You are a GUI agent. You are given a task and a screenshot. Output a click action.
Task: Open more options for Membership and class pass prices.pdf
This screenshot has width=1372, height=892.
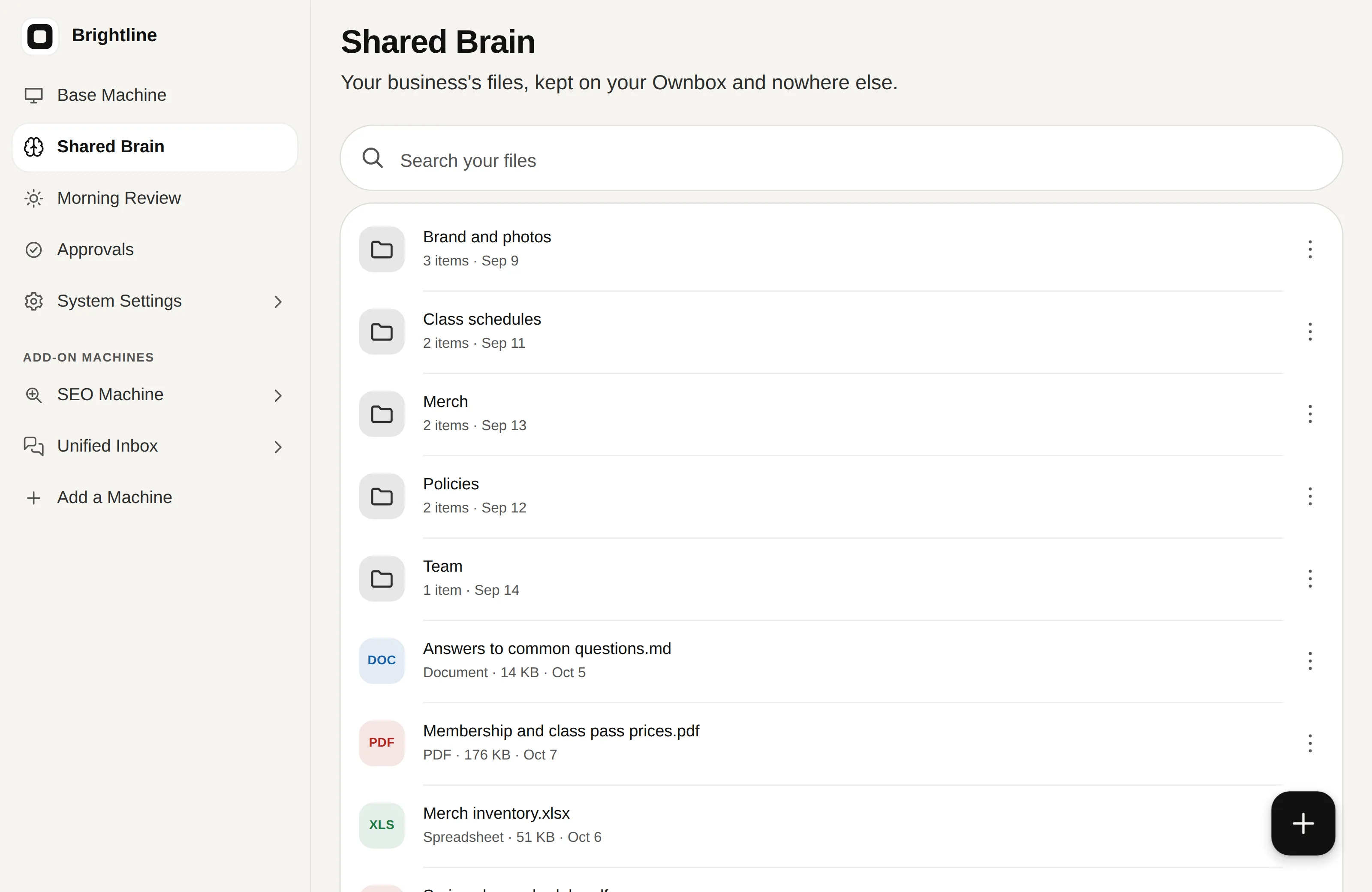(1310, 743)
